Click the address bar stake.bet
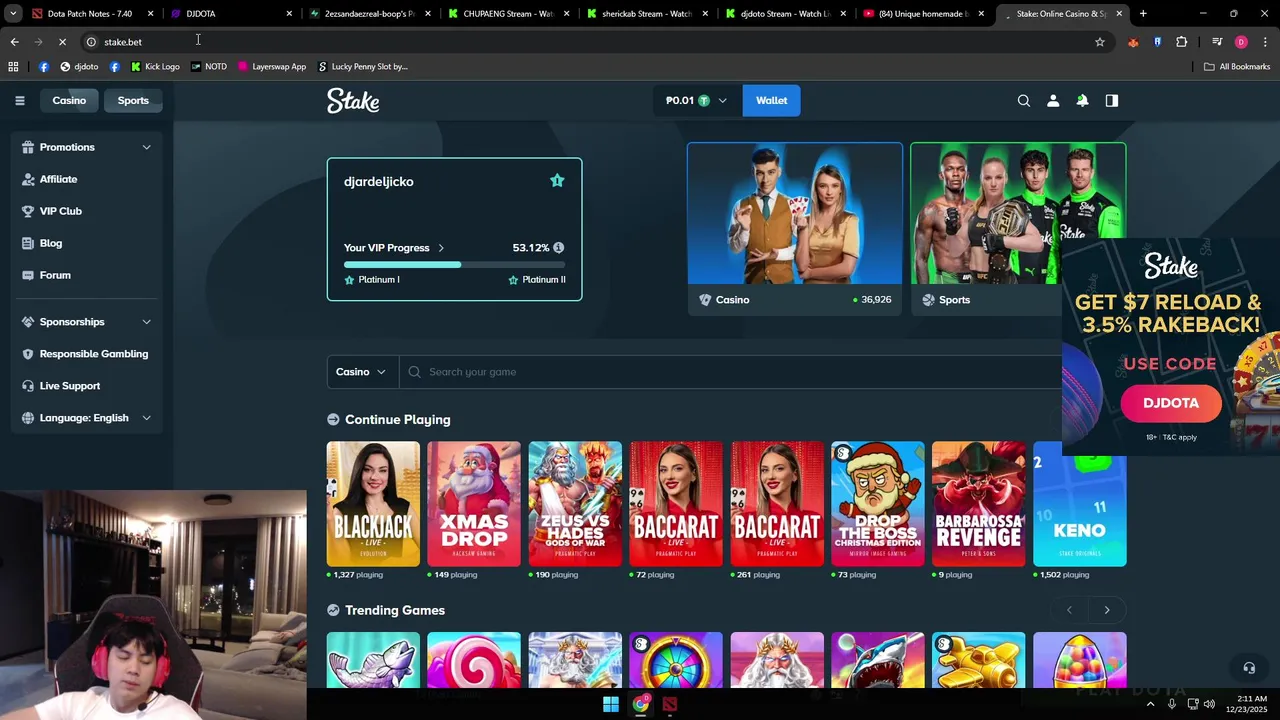Viewport: 1280px width, 720px height. pos(590,42)
